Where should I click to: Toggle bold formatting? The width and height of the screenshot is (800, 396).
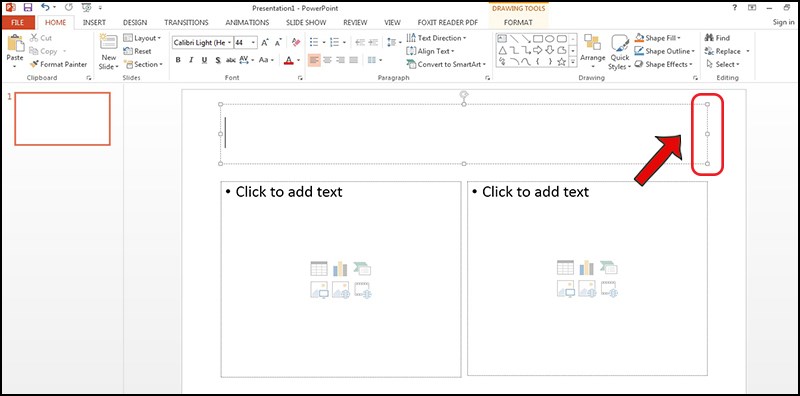point(178,60)
